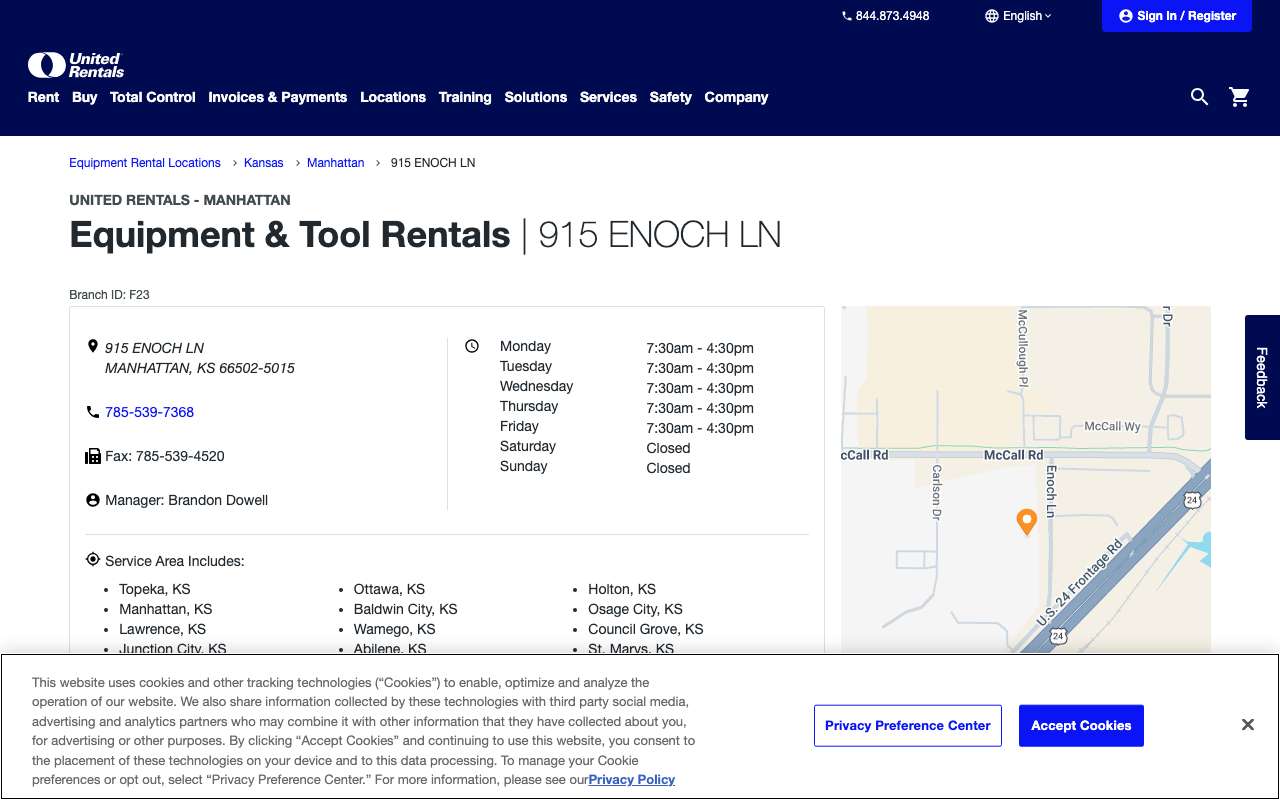Open the shopping cart icon
This screenshot has height=800, width=1280.
1240,97
